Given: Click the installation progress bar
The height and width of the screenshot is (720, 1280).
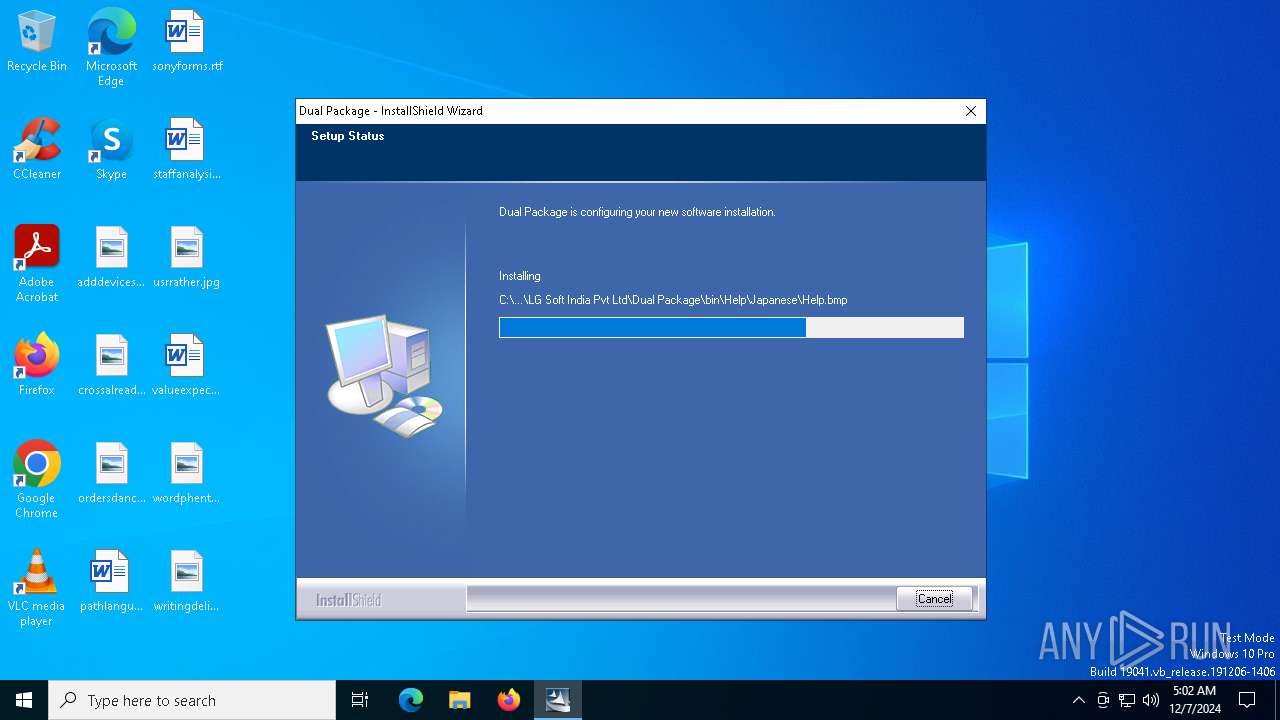Looking at the screenshot, I should tap(731, 327).
